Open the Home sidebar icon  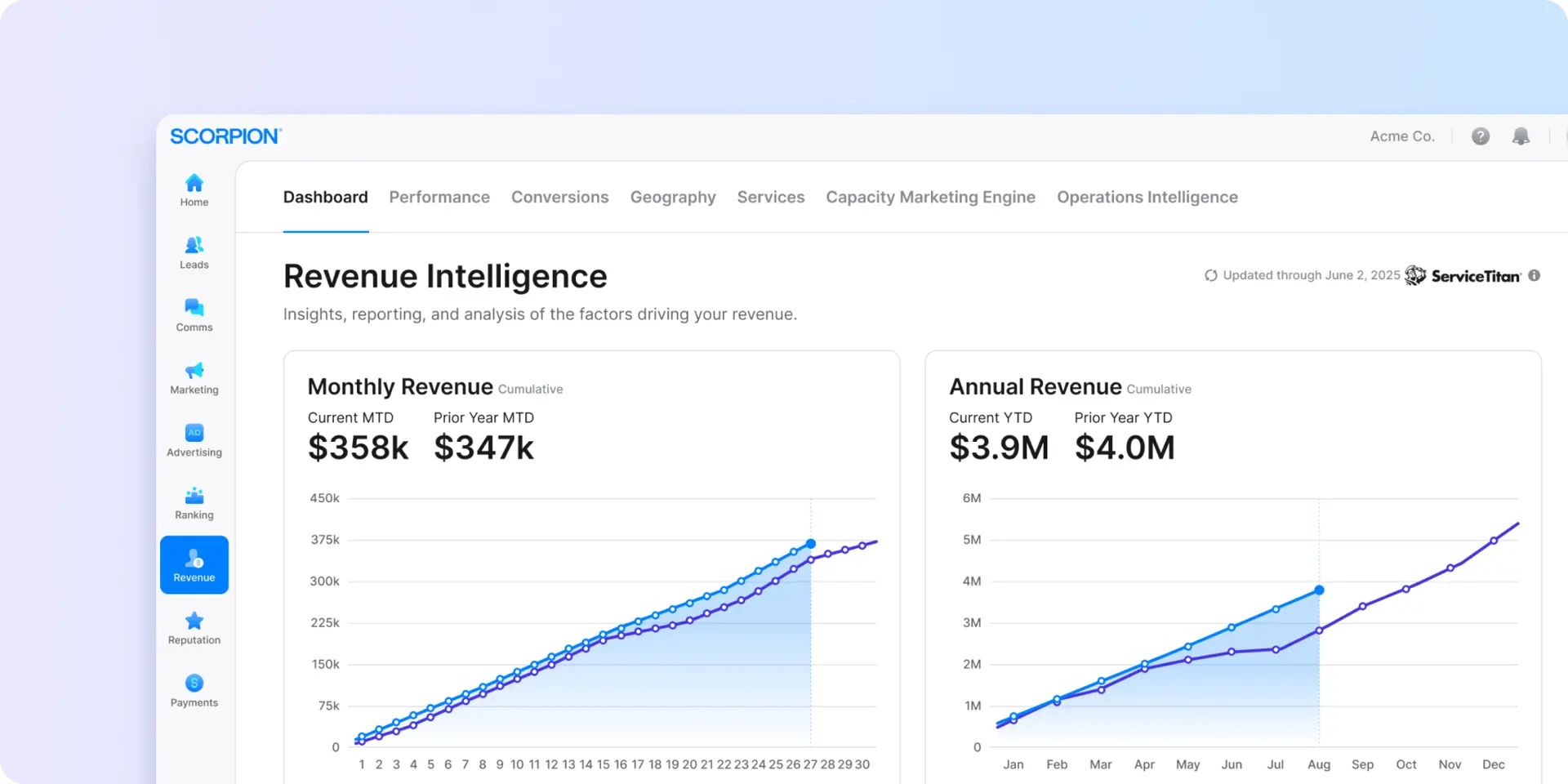[194, 184]
